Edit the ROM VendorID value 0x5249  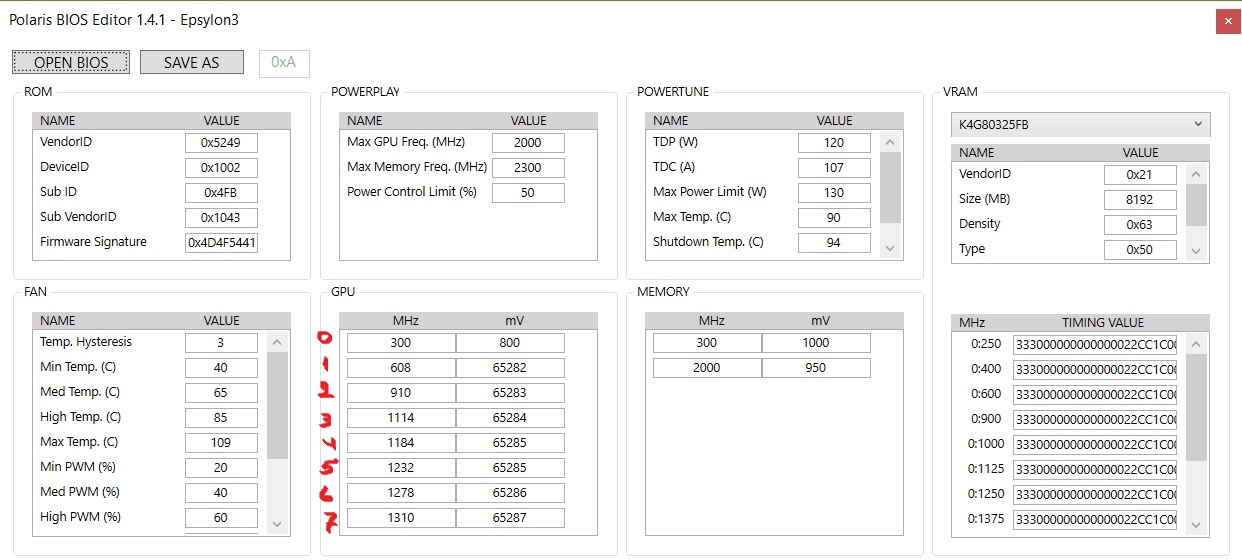click(x=221, y=142)
